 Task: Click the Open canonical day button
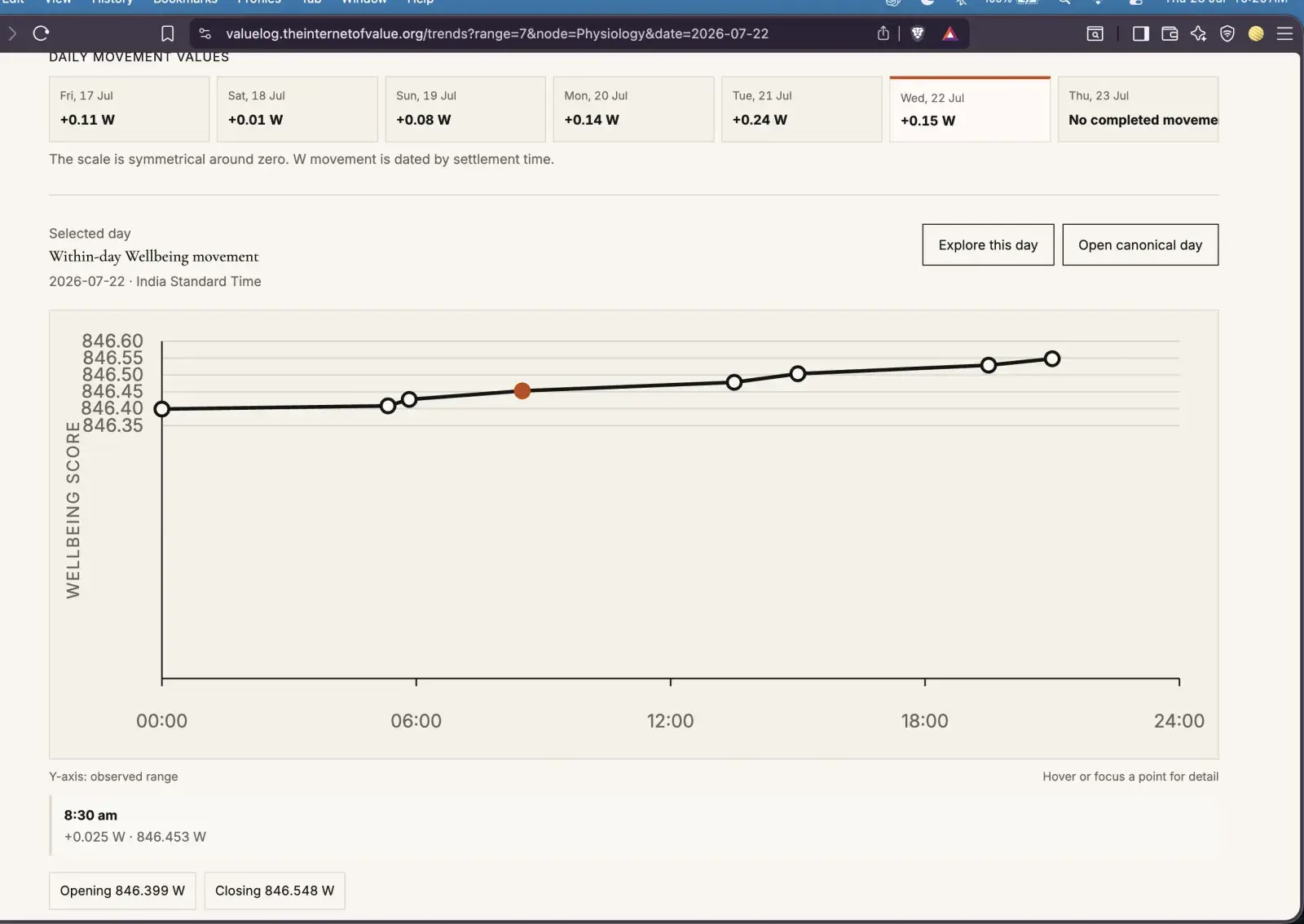click(1140, 244)
